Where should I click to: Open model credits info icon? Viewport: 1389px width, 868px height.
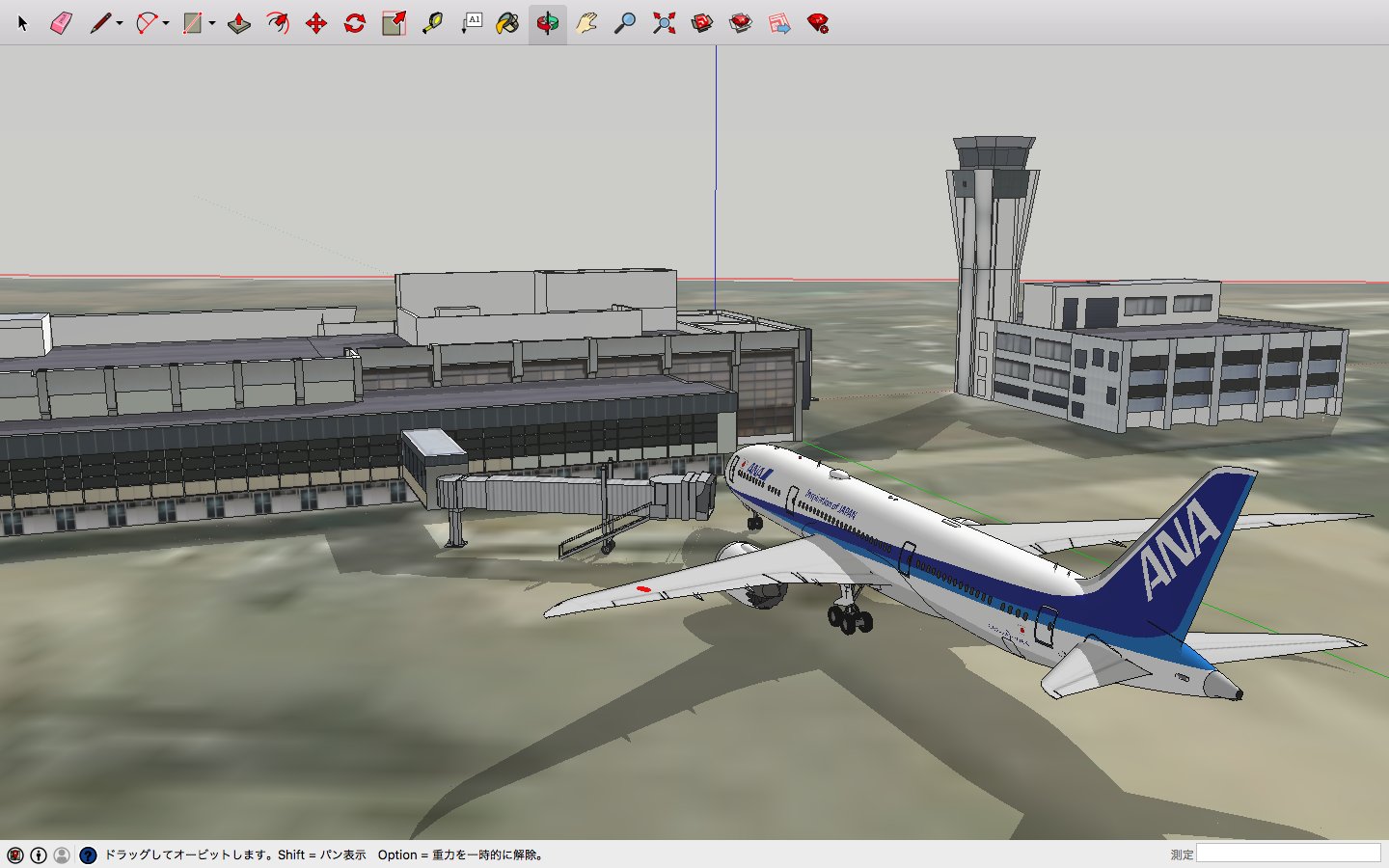pyautogui.click(x=39, y=854)
